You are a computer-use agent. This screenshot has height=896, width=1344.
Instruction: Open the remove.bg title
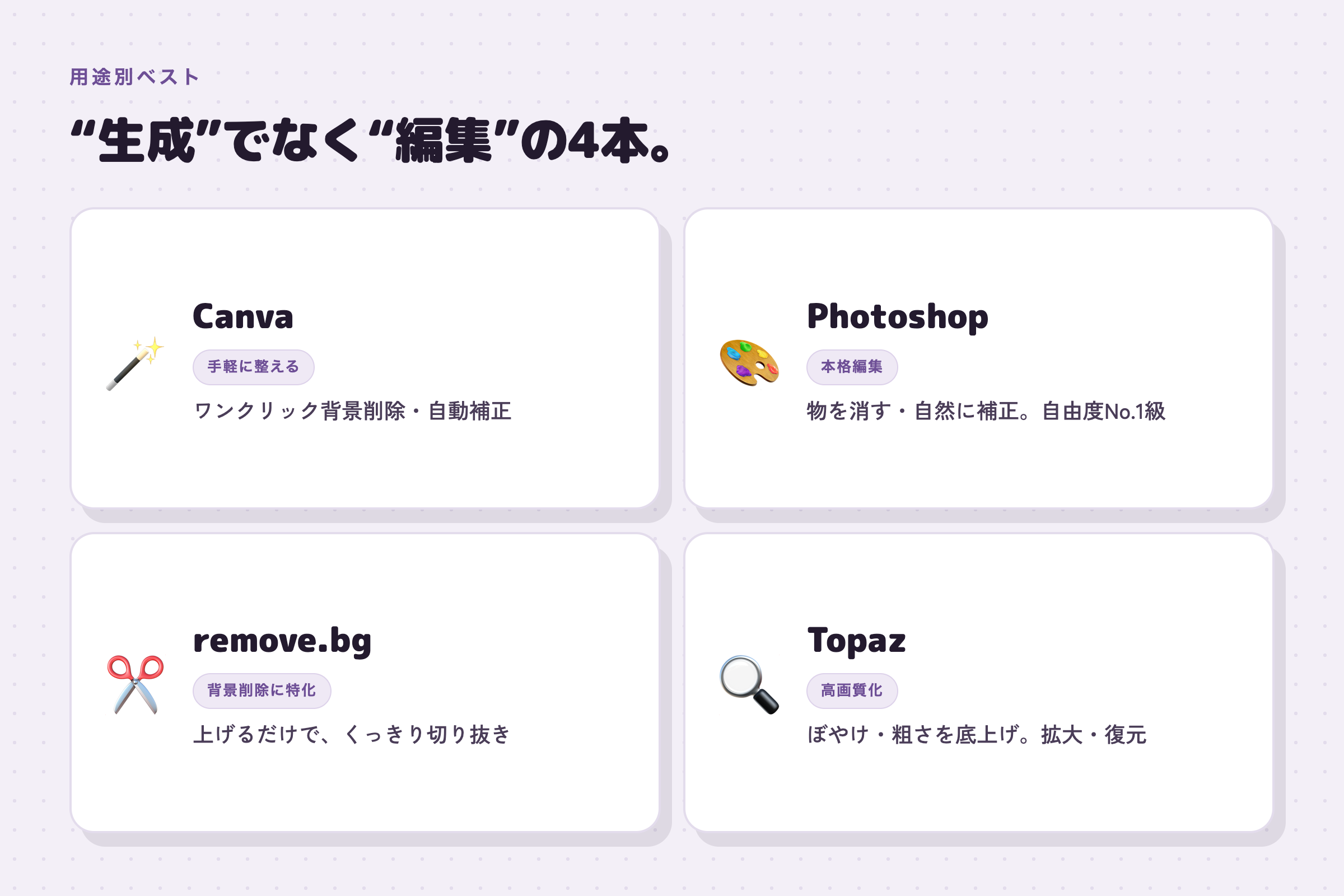[282, 641]
